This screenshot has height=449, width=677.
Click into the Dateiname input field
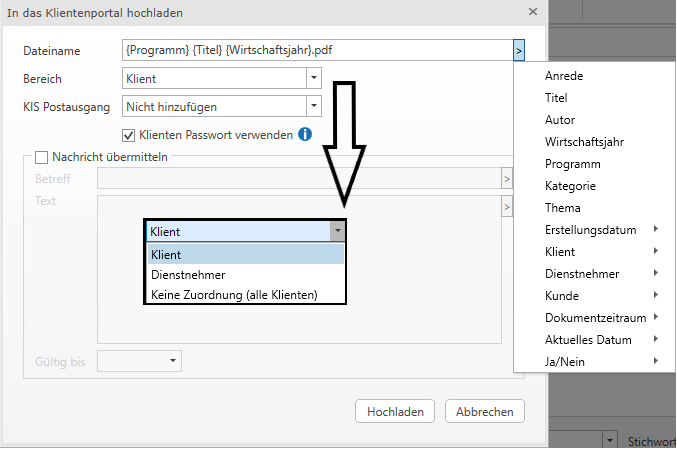coord(315,50)
